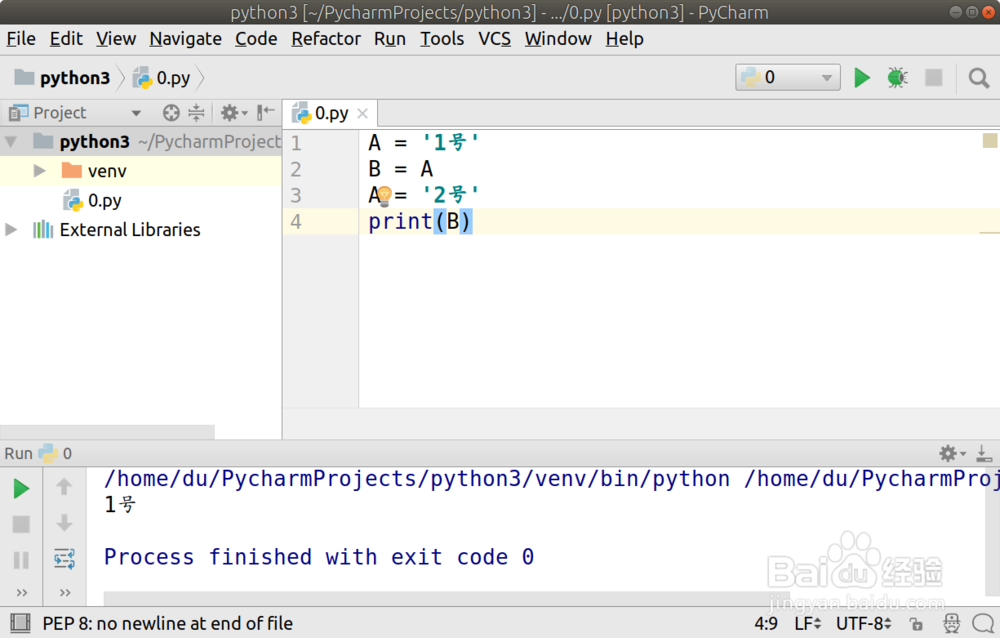Click the Project panel horizontal scrollbar
The image size is (1000, 638).
click(107, 432)
